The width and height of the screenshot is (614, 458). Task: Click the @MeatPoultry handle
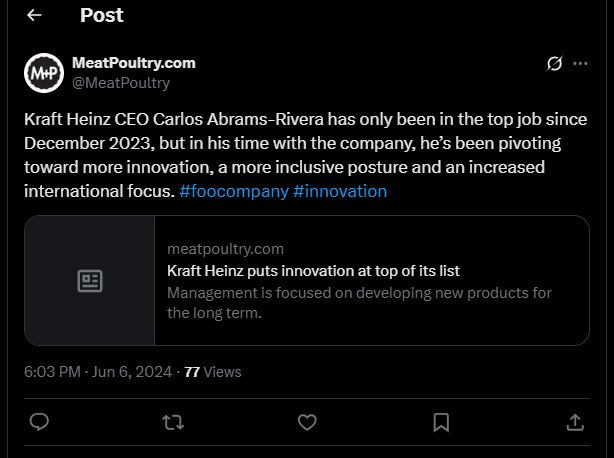point(121,83)
